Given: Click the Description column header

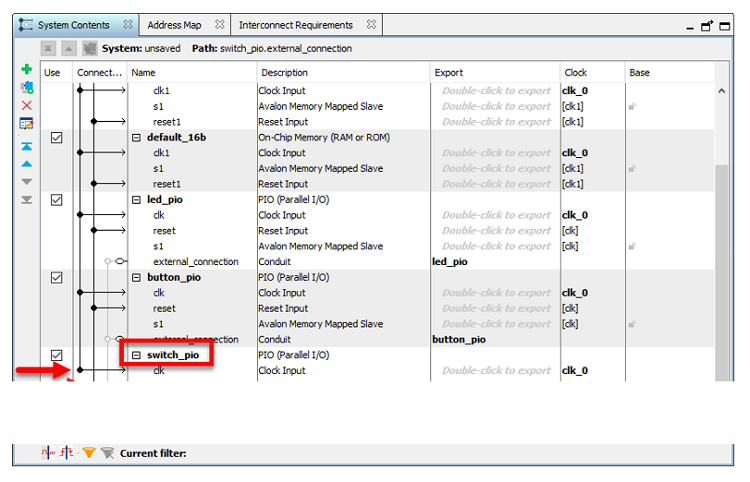Looking at the screenshot, I should [343, 72].
